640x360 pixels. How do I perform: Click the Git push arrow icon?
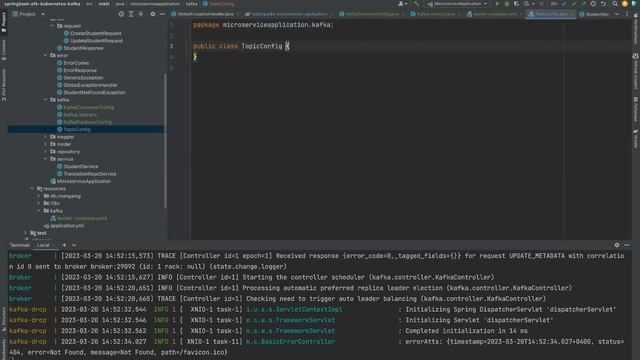tap(584, 4)
